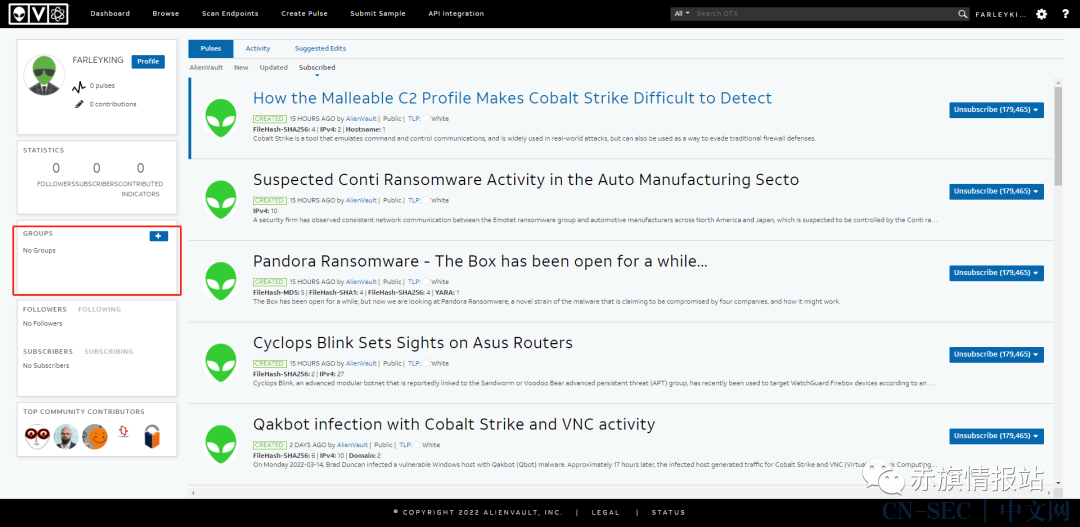Filter pulses by Subscribed

tap(317, 68)
